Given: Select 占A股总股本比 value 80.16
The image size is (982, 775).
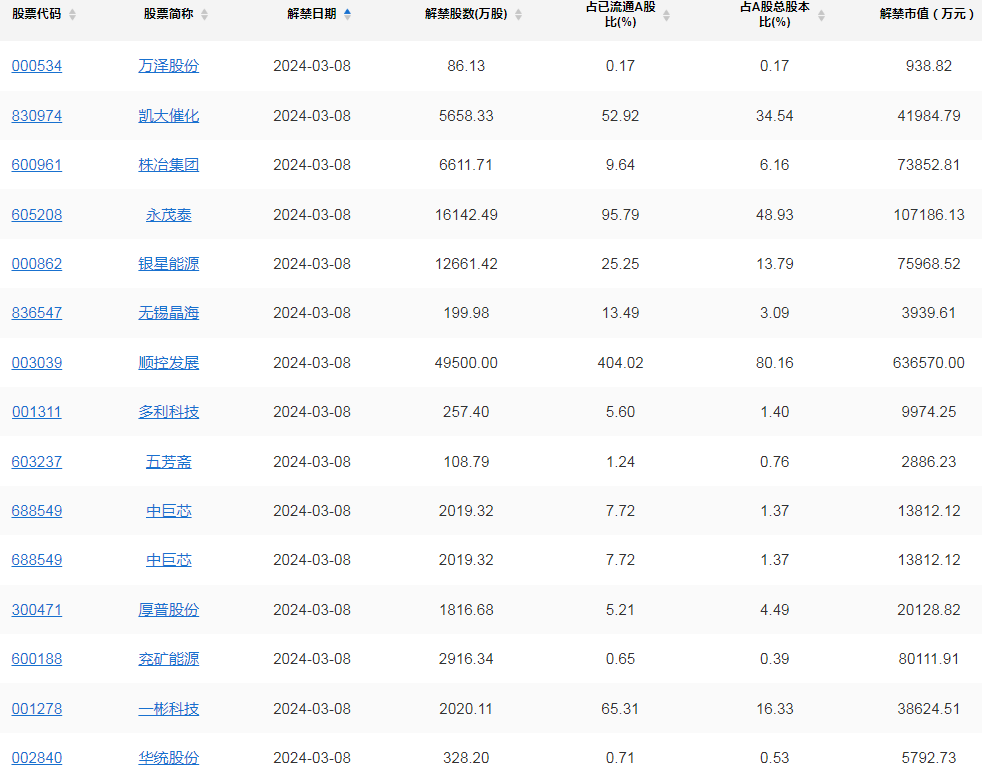Looking at the screenshot, I should [x=775, y=363].
